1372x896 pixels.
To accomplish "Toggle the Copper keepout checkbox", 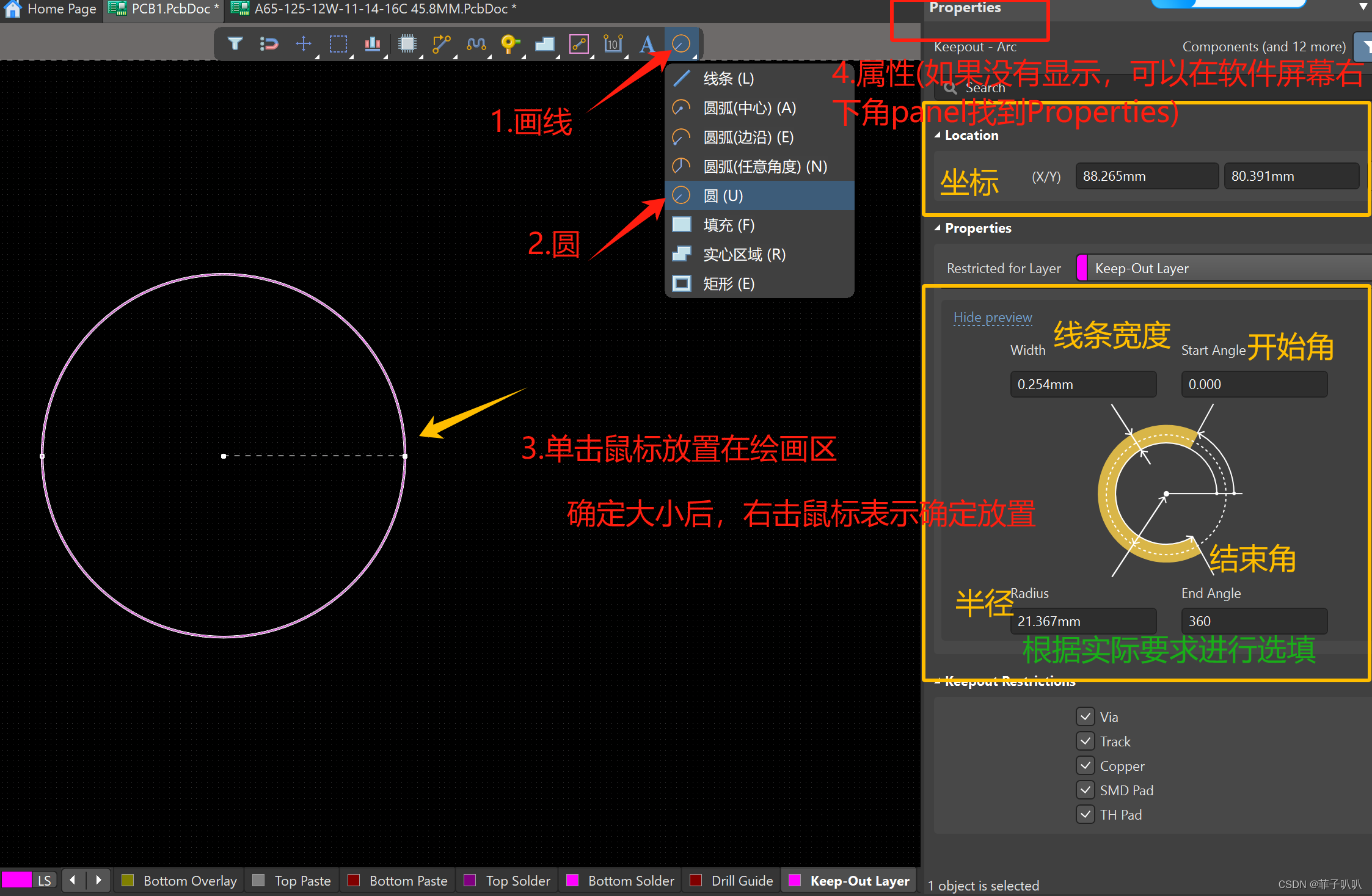I will coord(1086,765).
